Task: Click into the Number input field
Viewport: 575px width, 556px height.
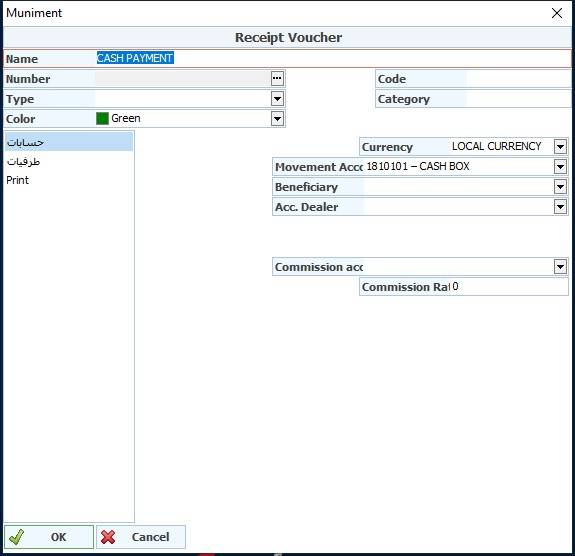Action: 183,78
